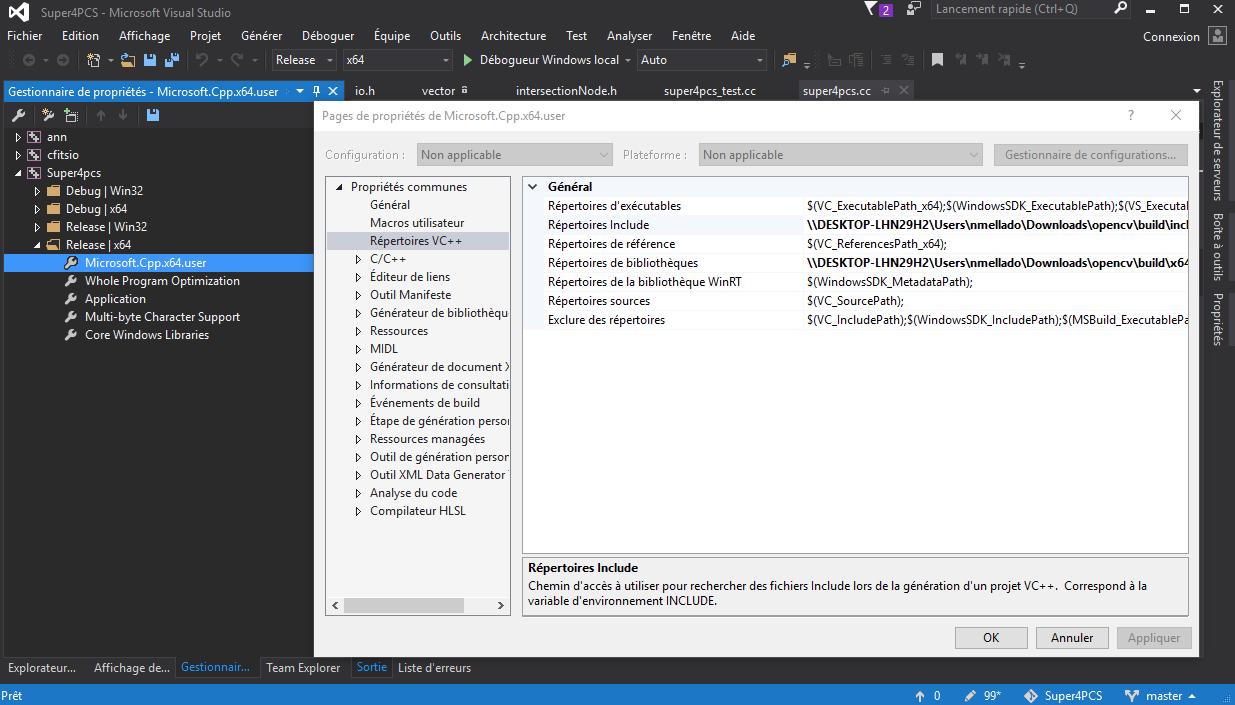
Task: Click the feedback icon near quick launch
Action: [x=914, y=10]
